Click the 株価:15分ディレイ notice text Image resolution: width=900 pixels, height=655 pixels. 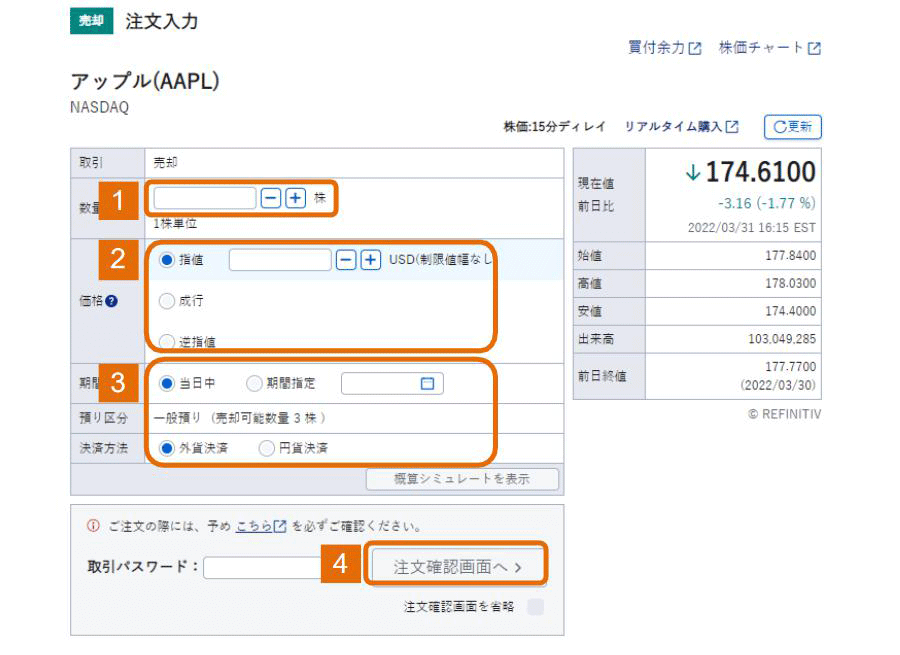[554, 127]
